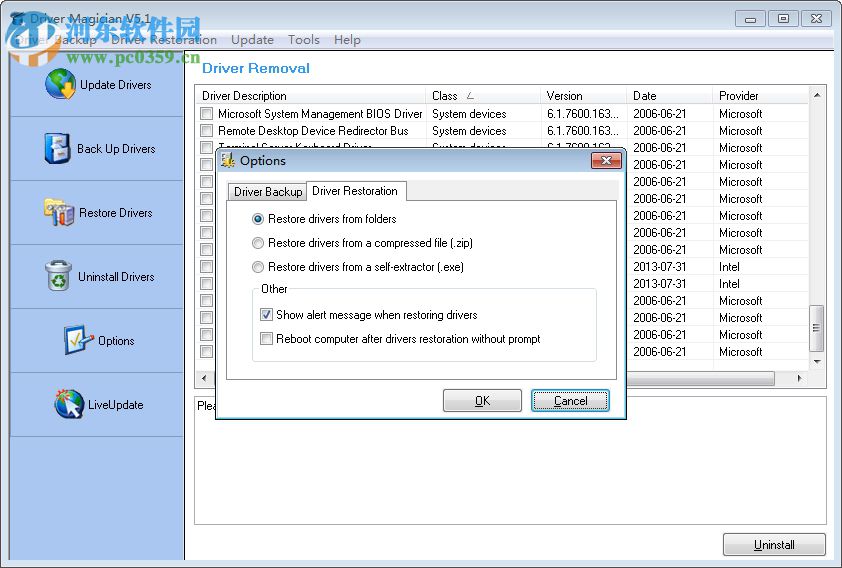Select Restore drivers from folders radio

(258, 219)
